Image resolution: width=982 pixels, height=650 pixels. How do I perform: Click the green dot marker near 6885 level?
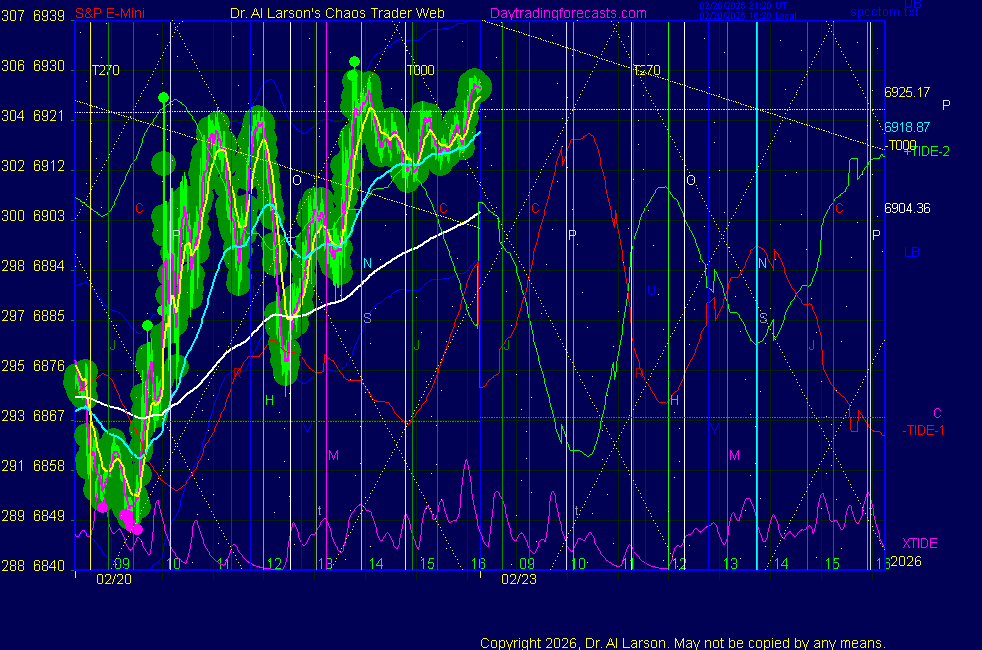tap(147, 325)
